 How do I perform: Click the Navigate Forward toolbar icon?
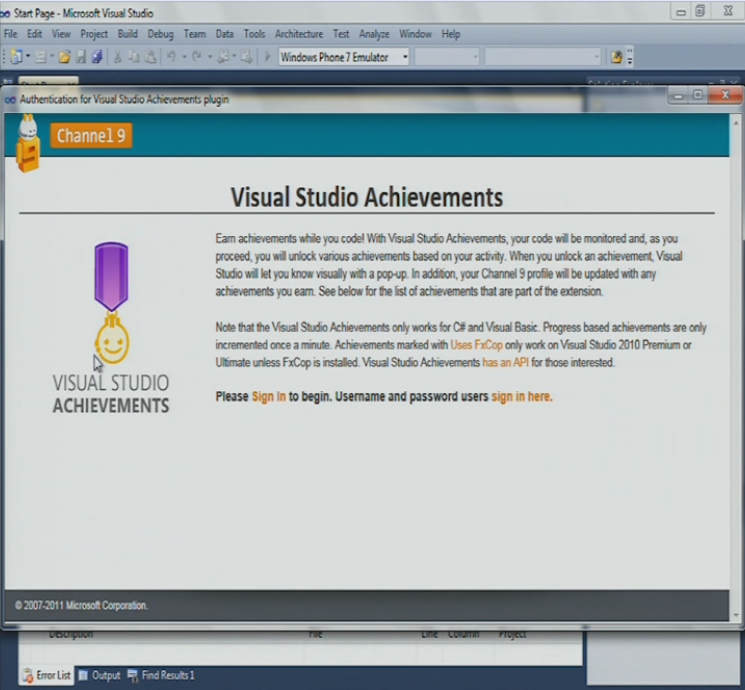click(246, 57)
